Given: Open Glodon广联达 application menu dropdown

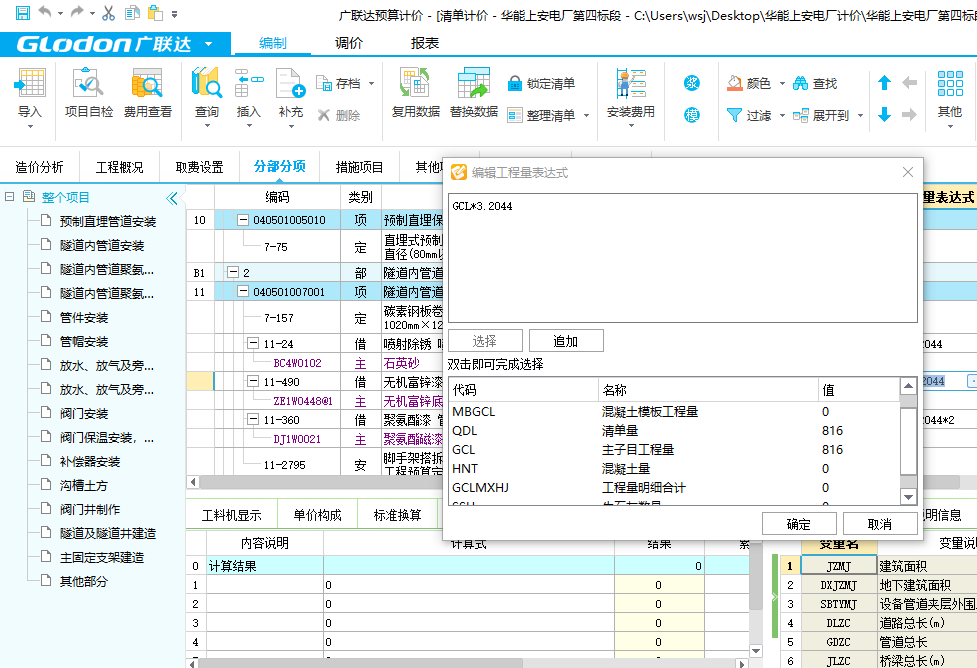Looking at the screenshot, I should 209,44.
